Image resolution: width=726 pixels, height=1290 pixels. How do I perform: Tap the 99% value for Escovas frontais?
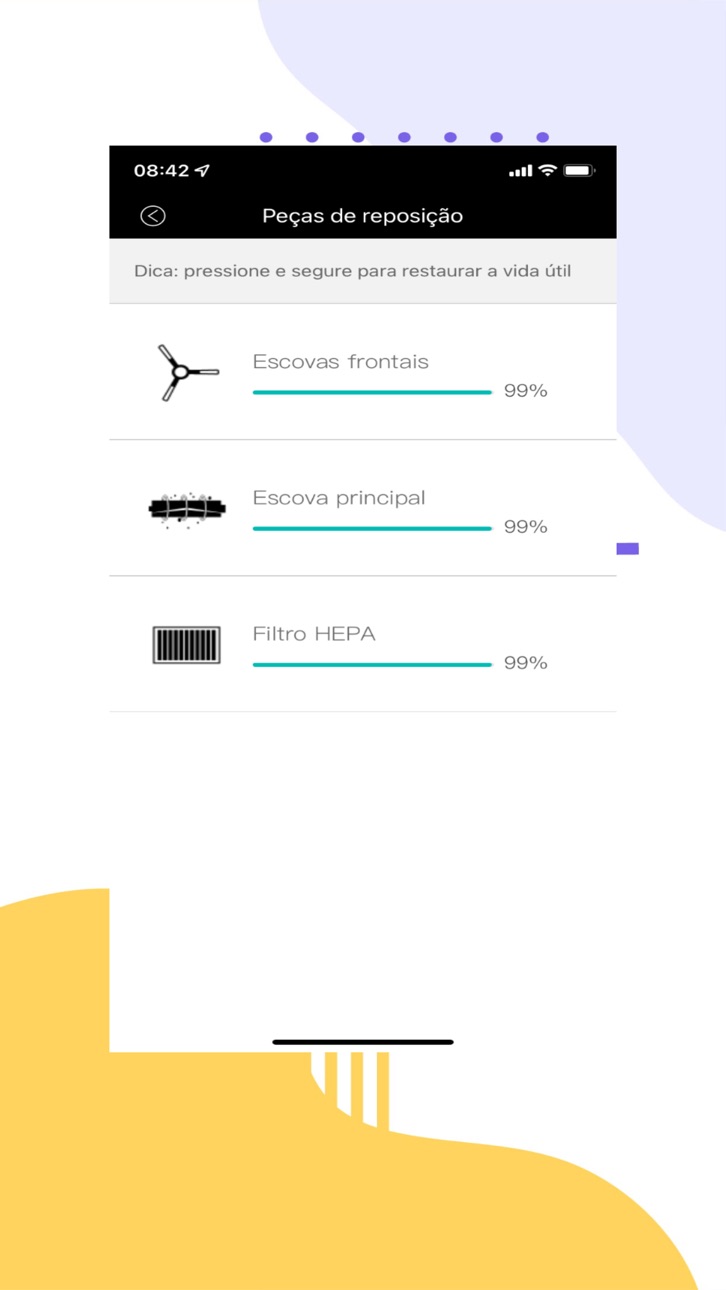click(526, 391)
